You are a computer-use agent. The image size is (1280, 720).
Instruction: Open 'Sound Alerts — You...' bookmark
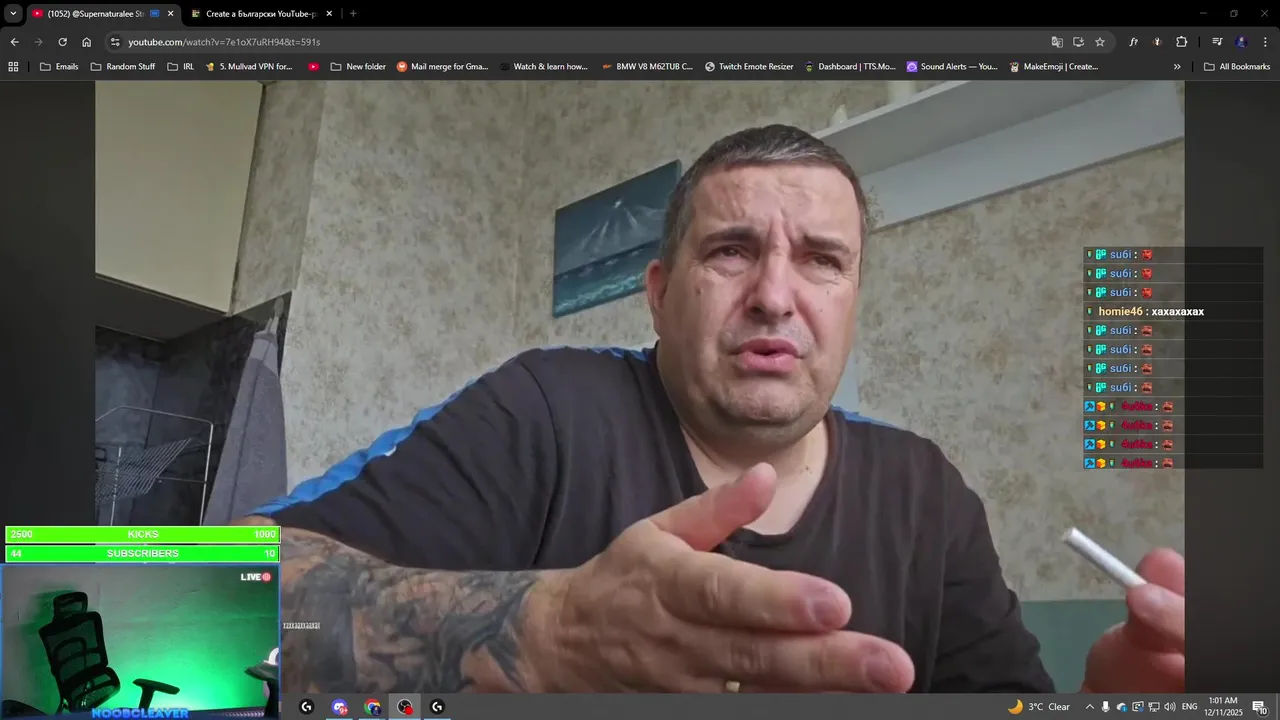[952, 66]
